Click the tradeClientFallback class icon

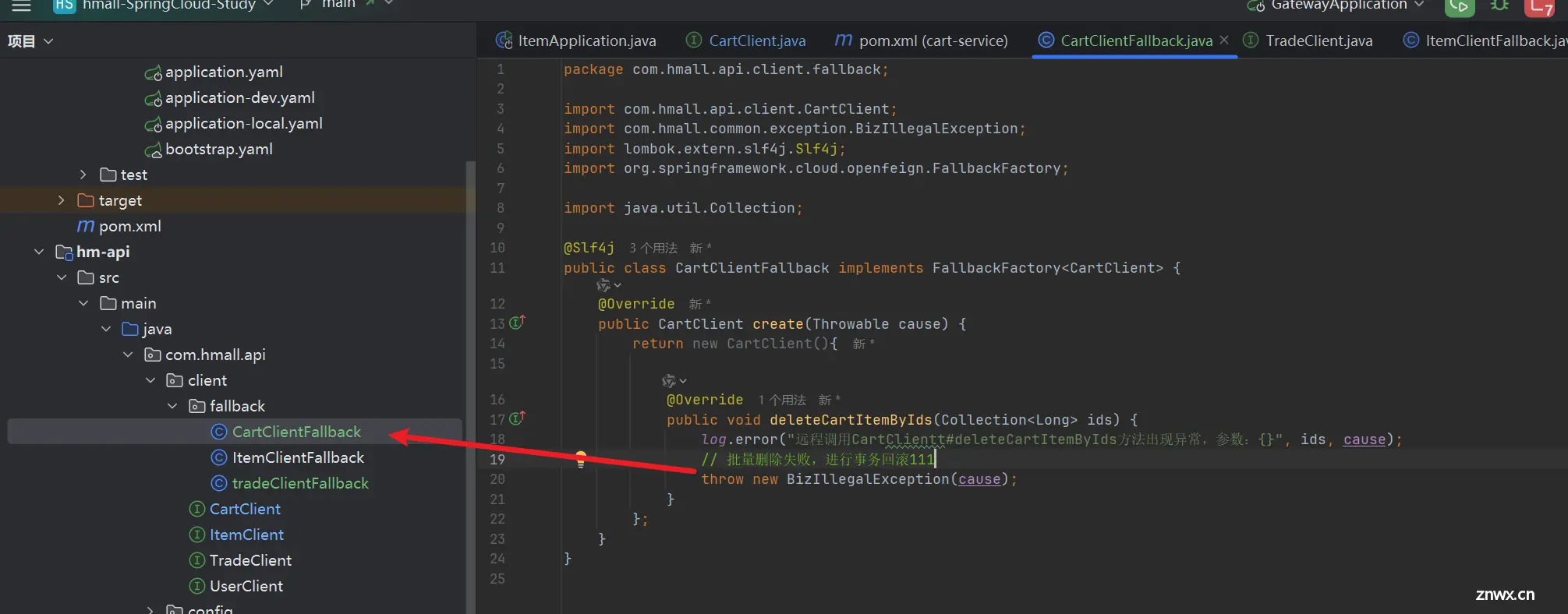[x=219, y=483]
